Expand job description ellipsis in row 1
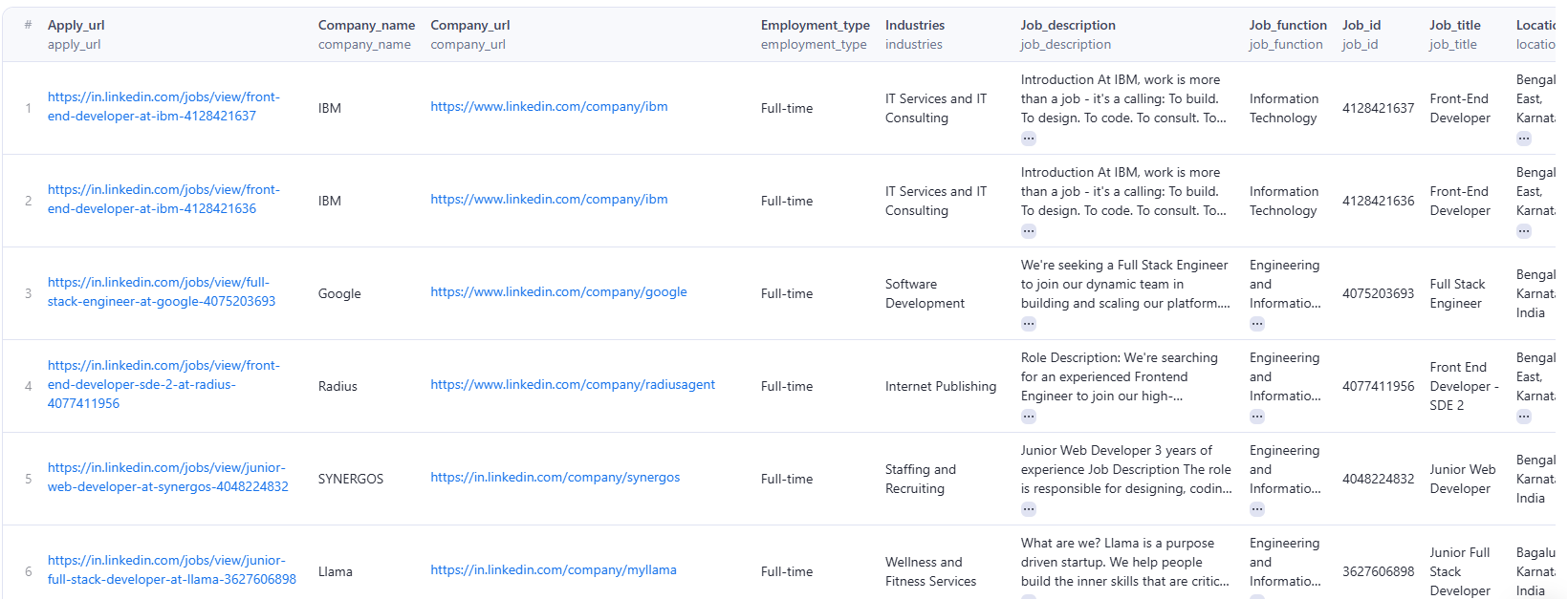Image resolution: width=1568 pixels, height=600 pixels. pyautogui.click(x=1028, y=139)
